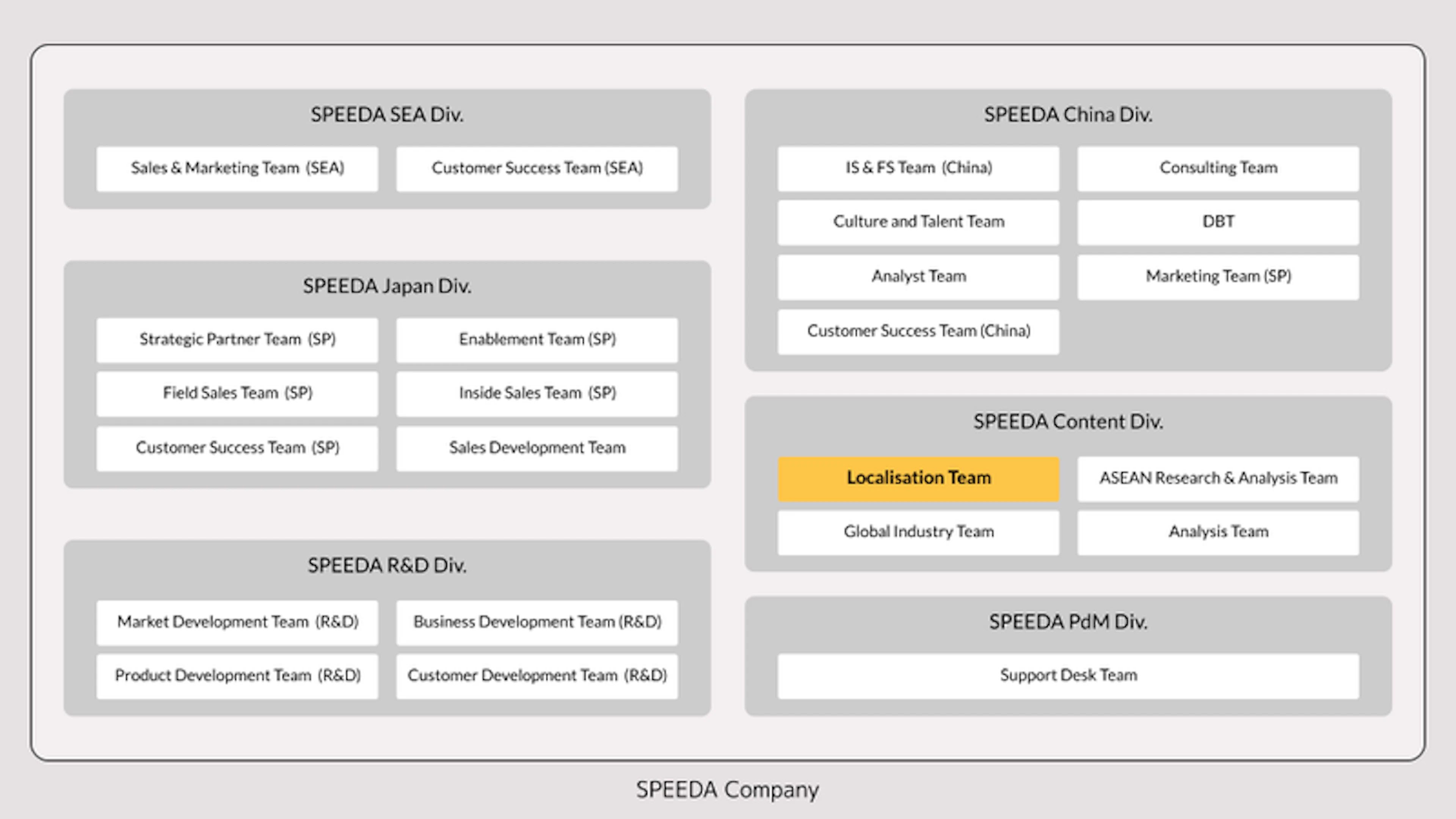1456x819 pixels.
Task: Click the SPEEDA Japan Div. heading
Action: pyautogui.click(x=387, y=286)
